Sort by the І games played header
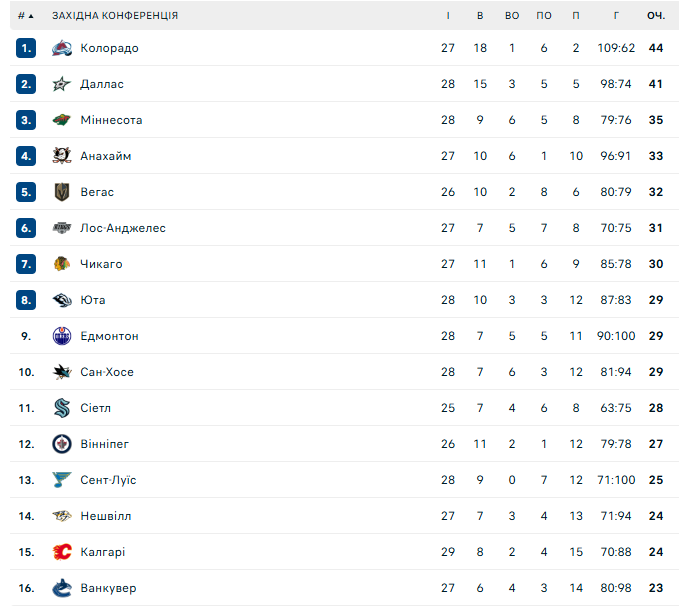Viewport: 679px width, 608px height. (448, 16)
